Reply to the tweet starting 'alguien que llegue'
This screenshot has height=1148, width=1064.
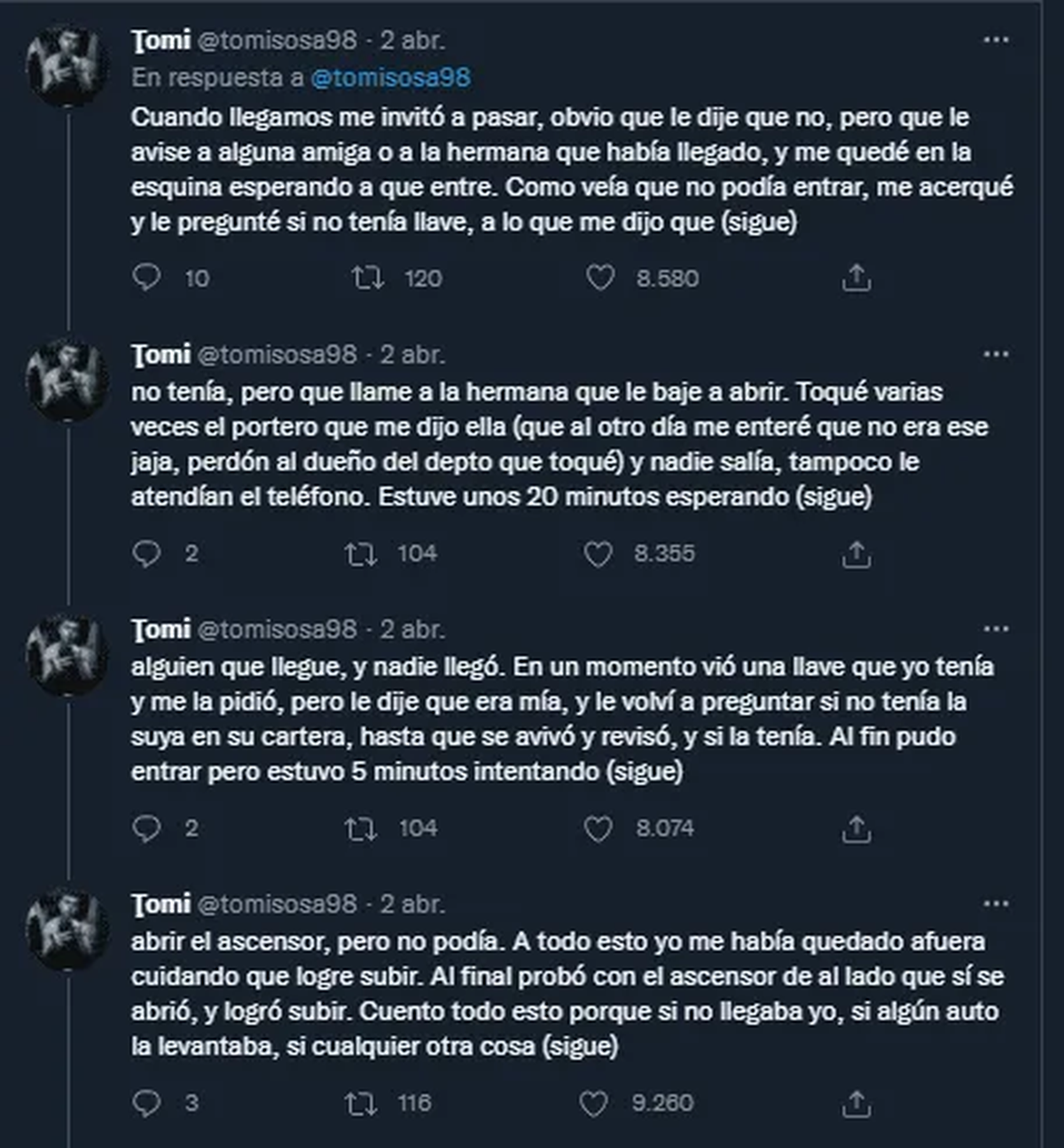146,828
